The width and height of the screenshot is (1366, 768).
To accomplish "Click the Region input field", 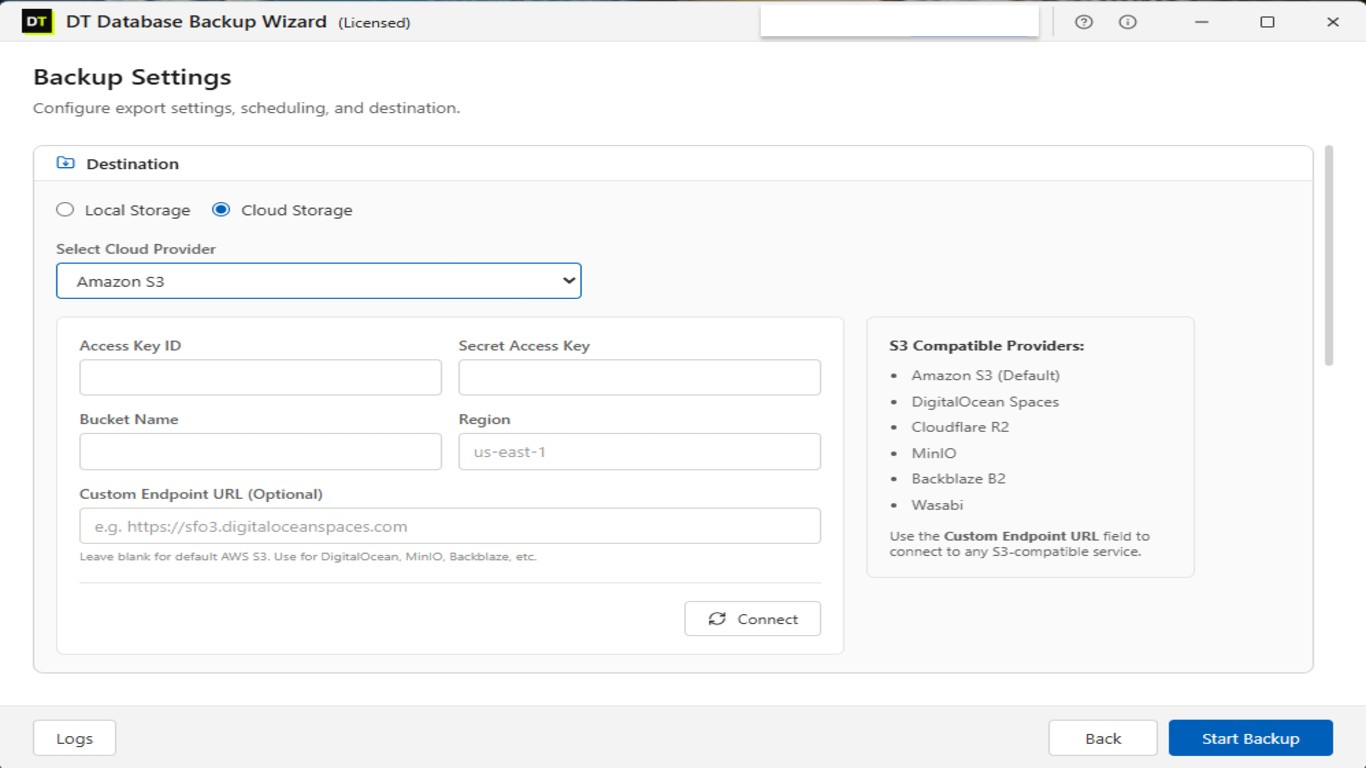I will [x=639, y=452].
